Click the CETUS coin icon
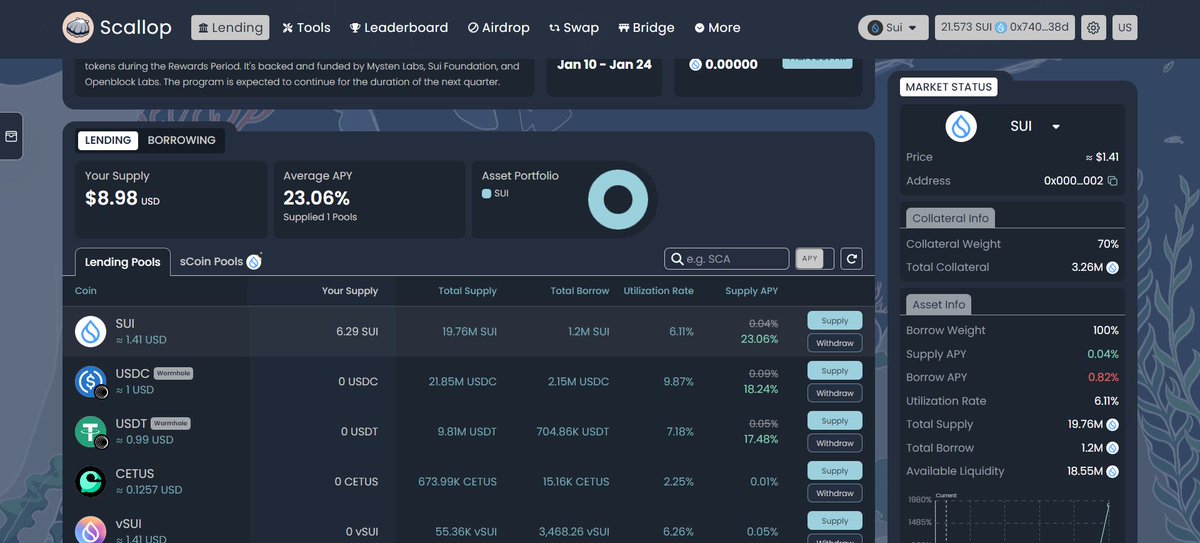Viewport: 1200px width, 543px height. 91,481
